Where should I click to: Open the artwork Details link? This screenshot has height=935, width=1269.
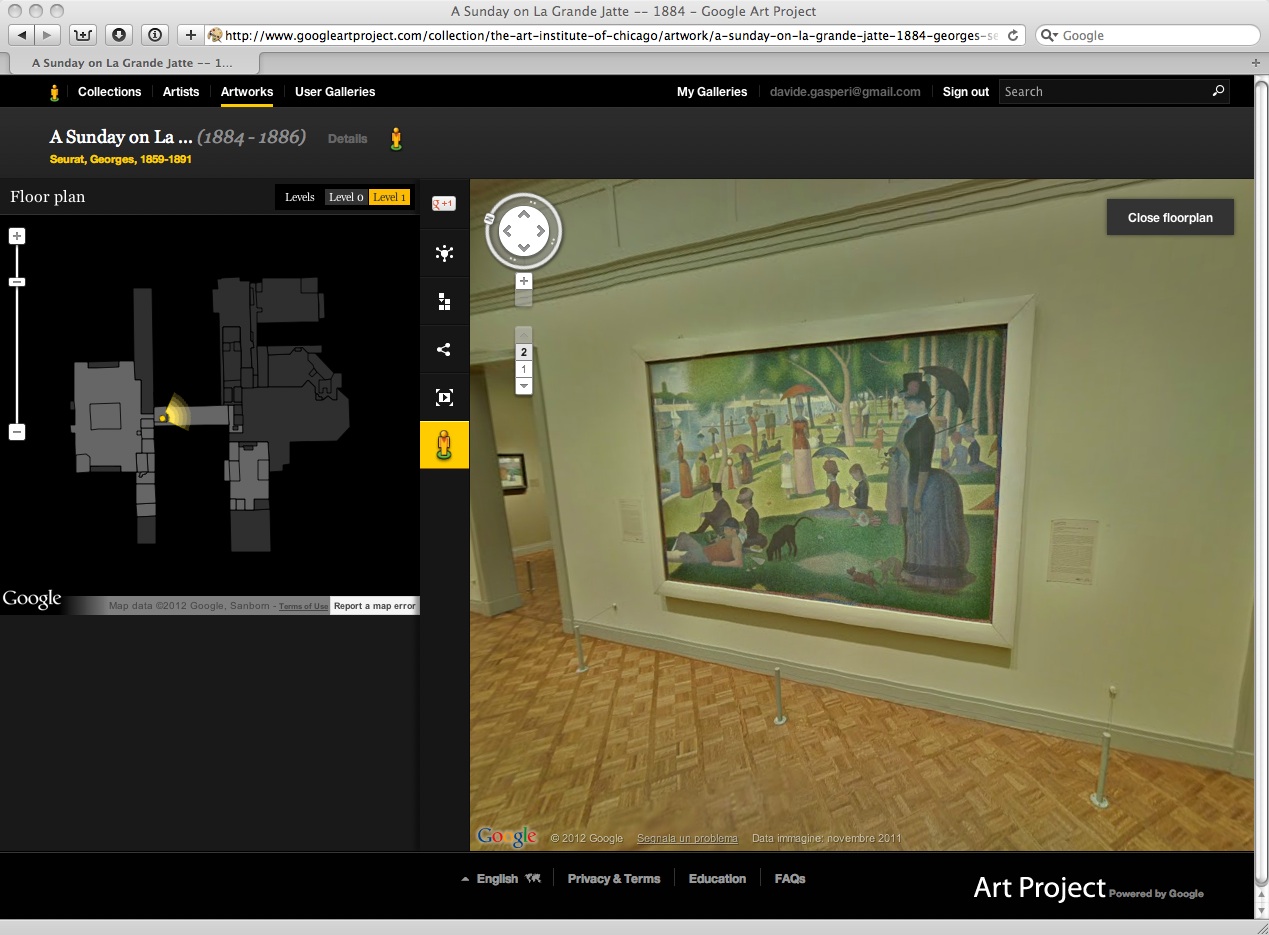pyautogui.click(x=348, y=139)
